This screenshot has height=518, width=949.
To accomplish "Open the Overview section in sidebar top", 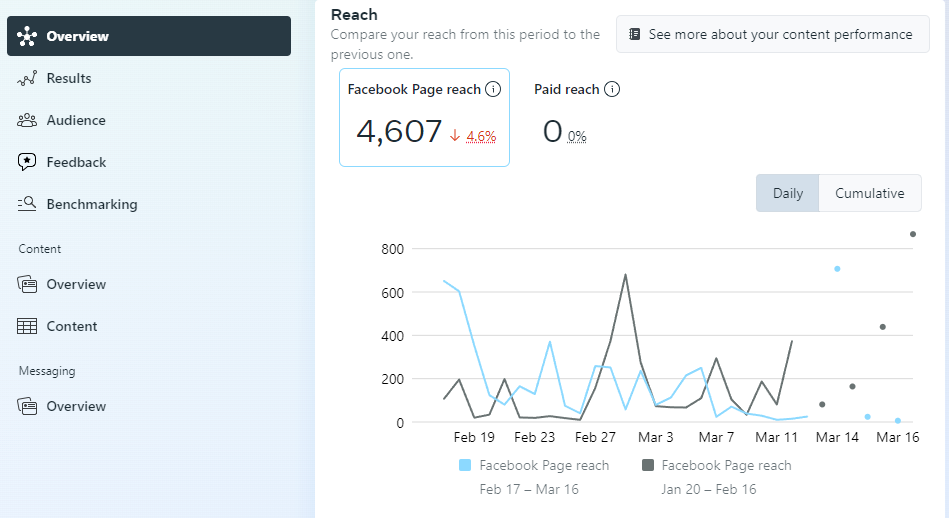I will [149, 36].
